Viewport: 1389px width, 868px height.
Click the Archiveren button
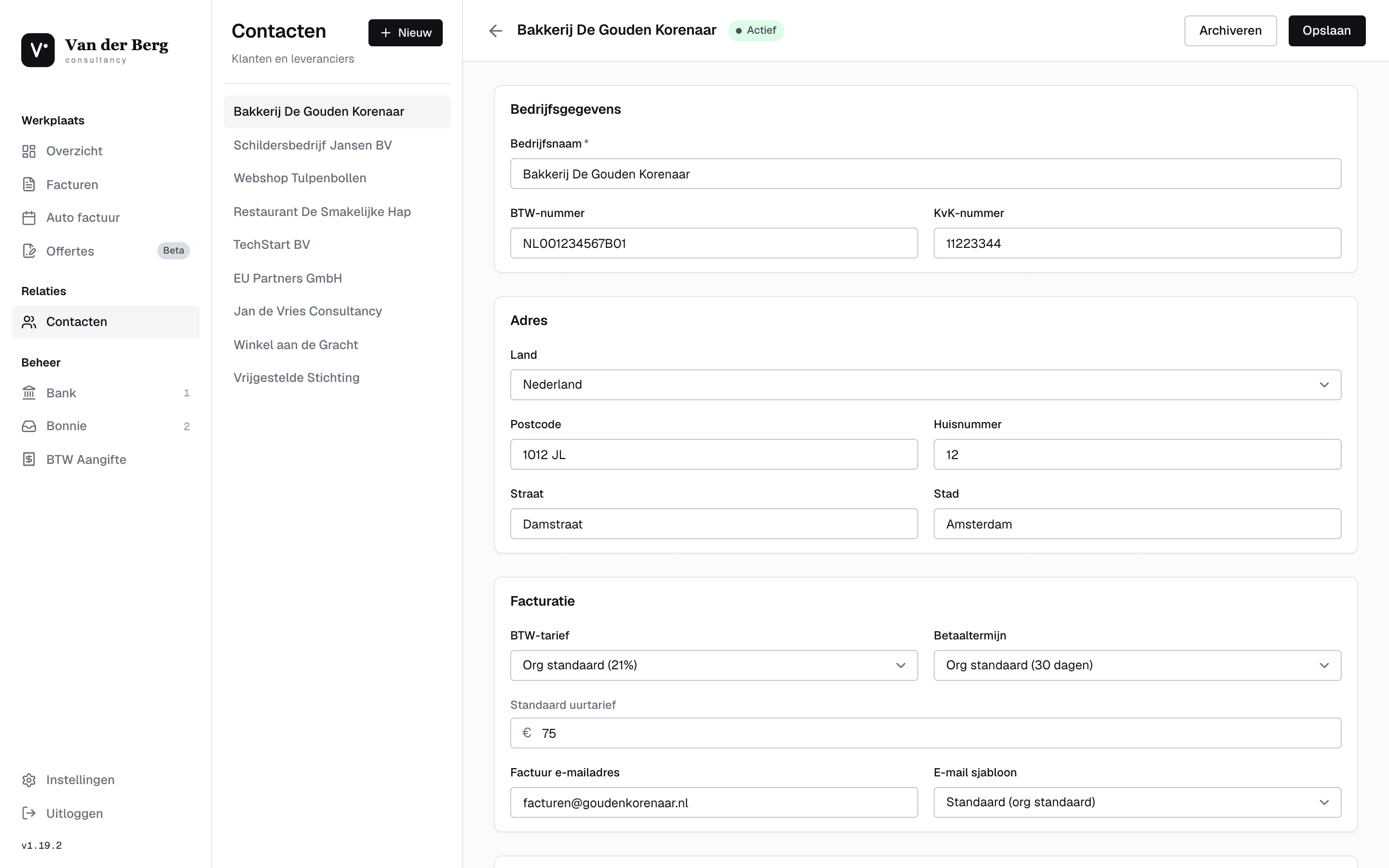(1230, 30)
